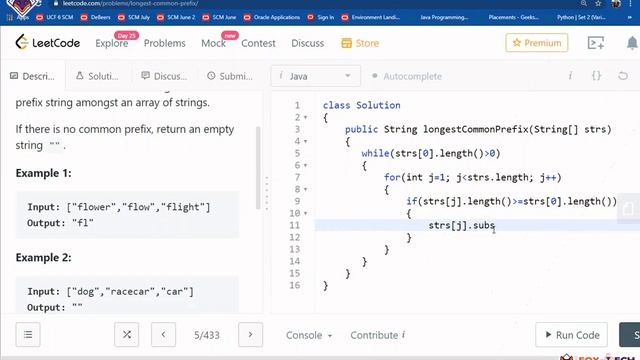Go to the Mock section
This screenshot has width=640, height=360.
213,43
